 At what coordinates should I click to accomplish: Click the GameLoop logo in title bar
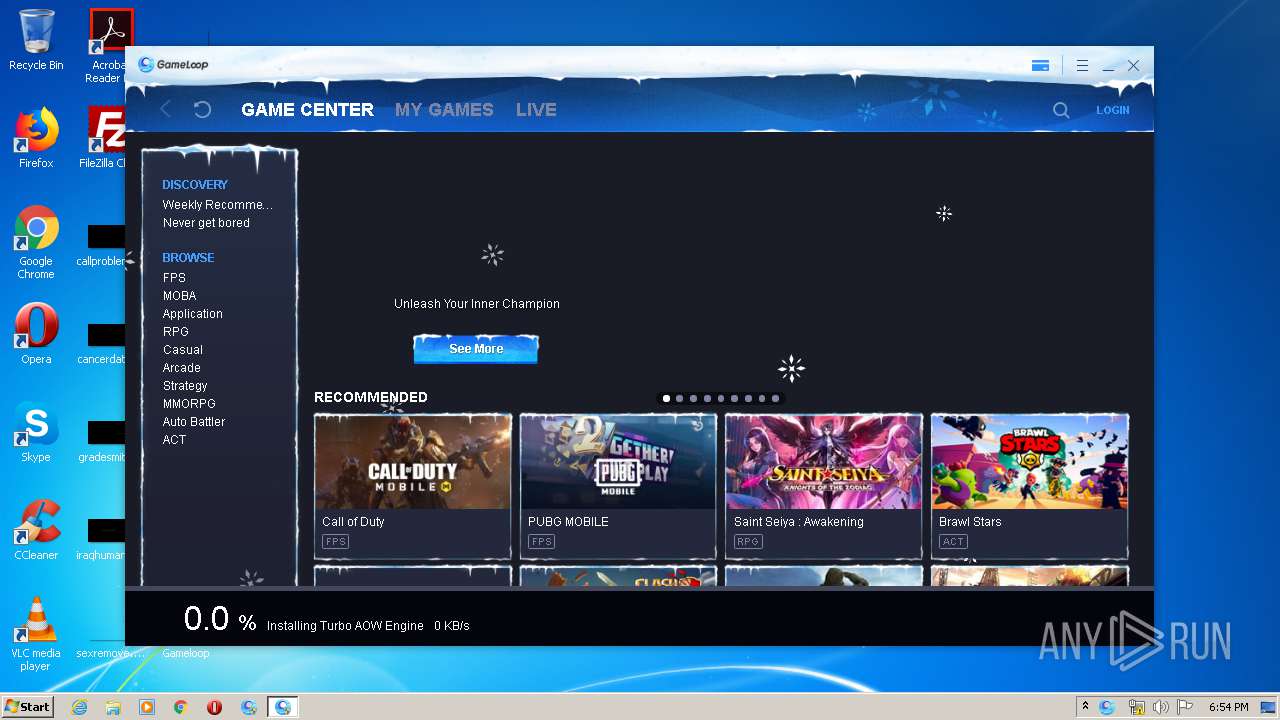tap(174, 65)
